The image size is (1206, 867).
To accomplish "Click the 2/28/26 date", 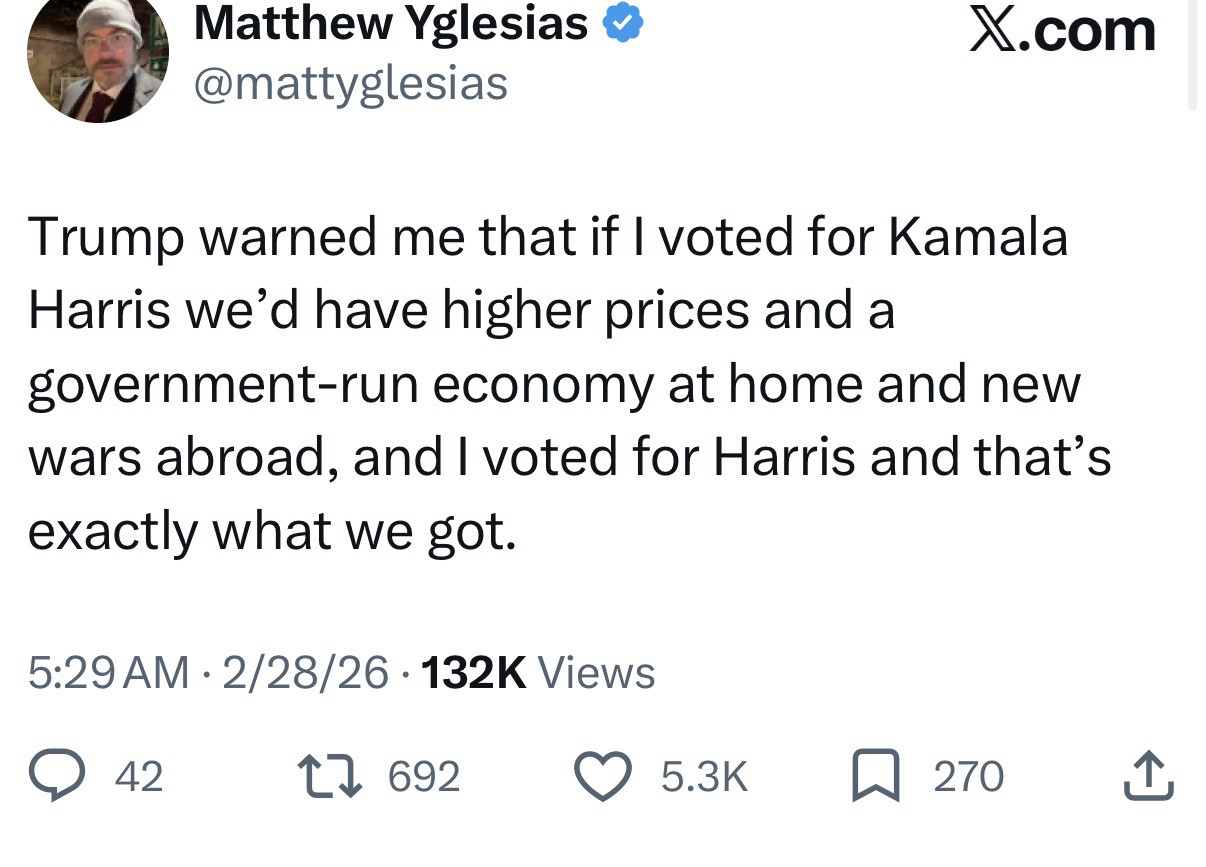I will [305, 672].
